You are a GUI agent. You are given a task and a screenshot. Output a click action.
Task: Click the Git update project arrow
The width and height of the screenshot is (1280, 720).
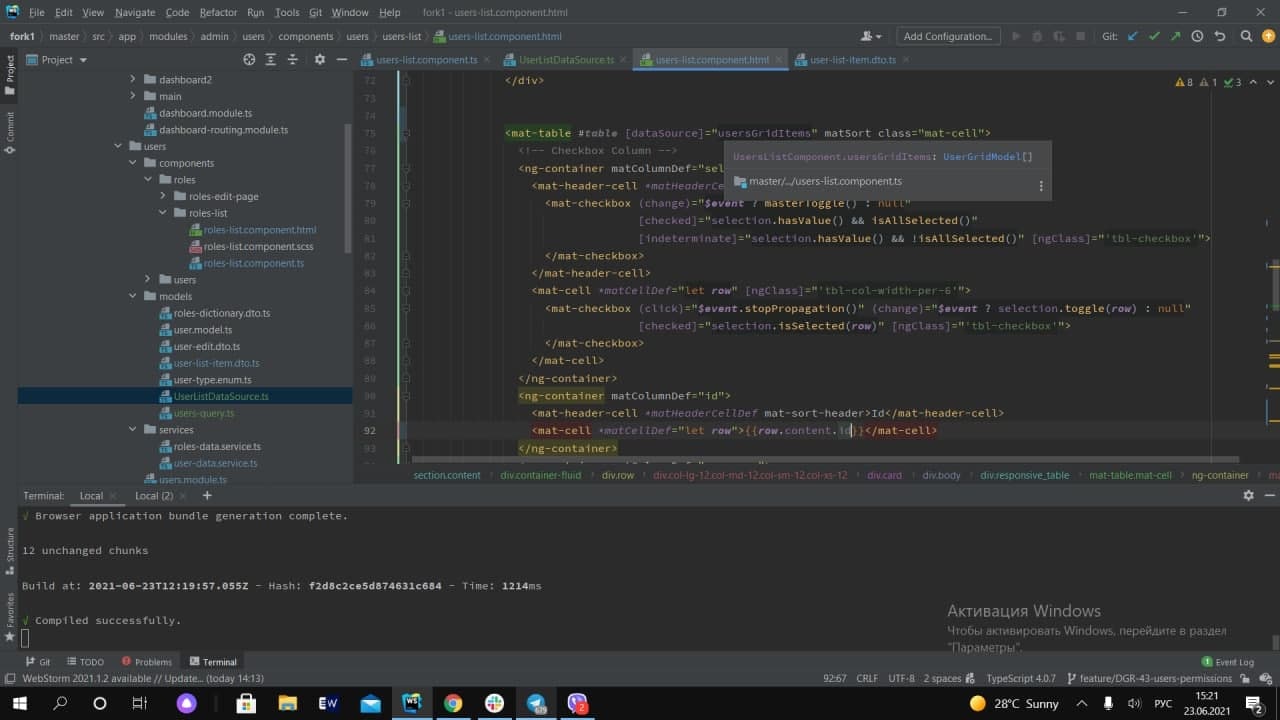pyautogui.click(x=1133, y=36)
